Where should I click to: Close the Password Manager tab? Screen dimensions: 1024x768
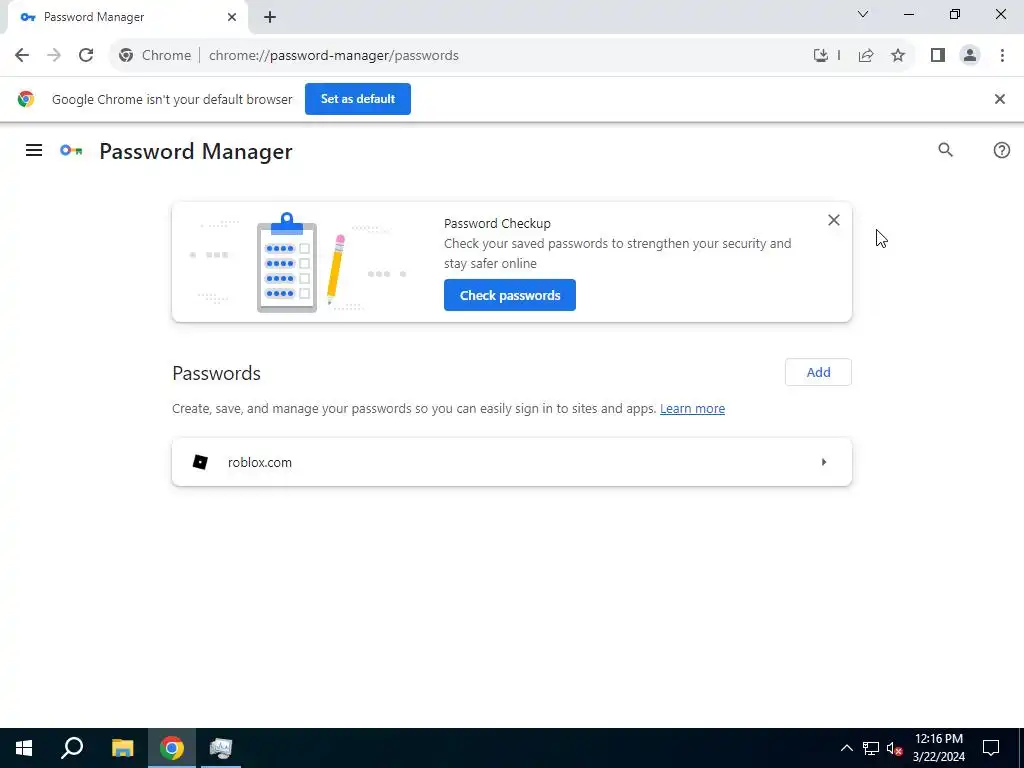(232, 17)
